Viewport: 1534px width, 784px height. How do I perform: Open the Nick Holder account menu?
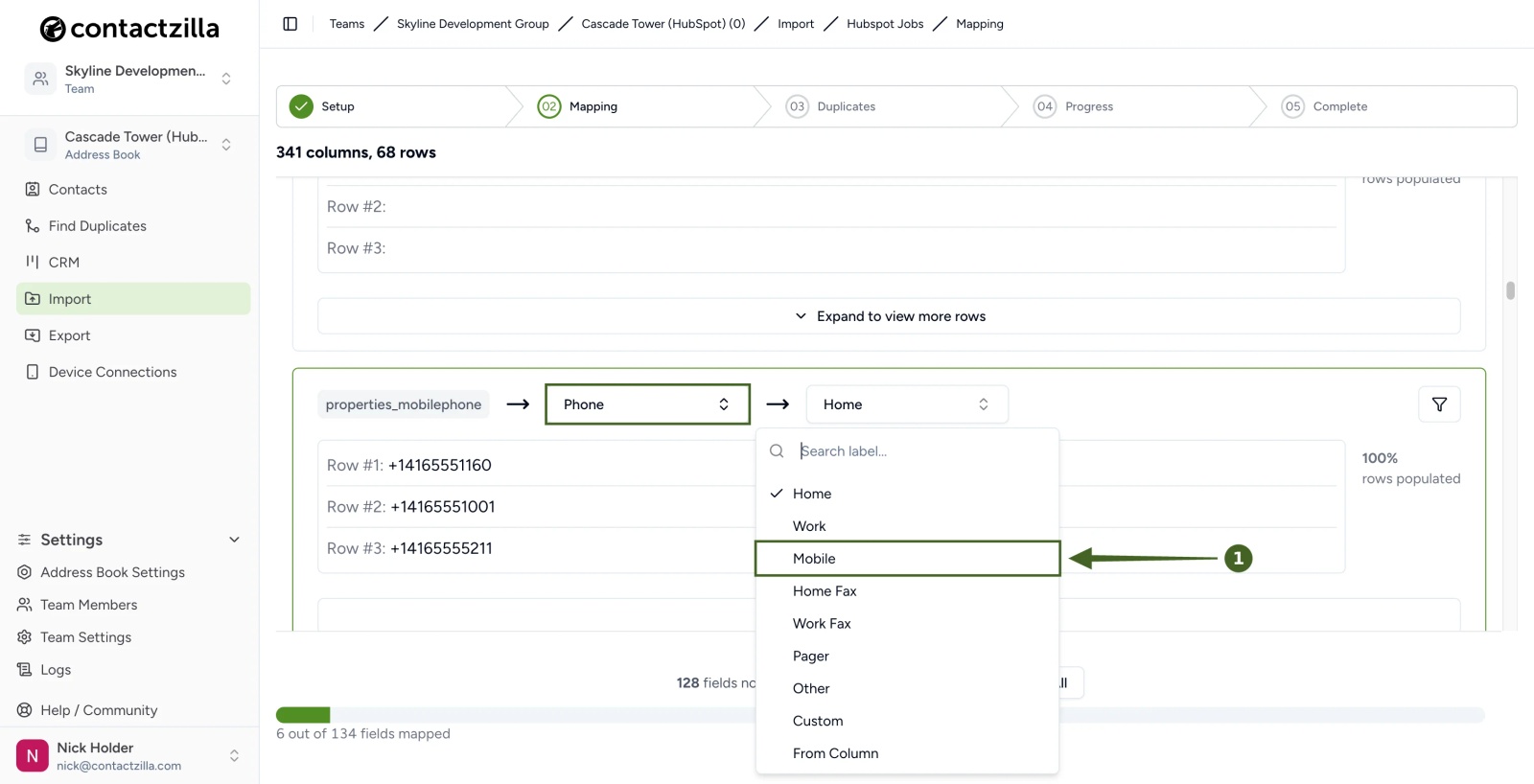pyautogui.click(x=129, y=755)
